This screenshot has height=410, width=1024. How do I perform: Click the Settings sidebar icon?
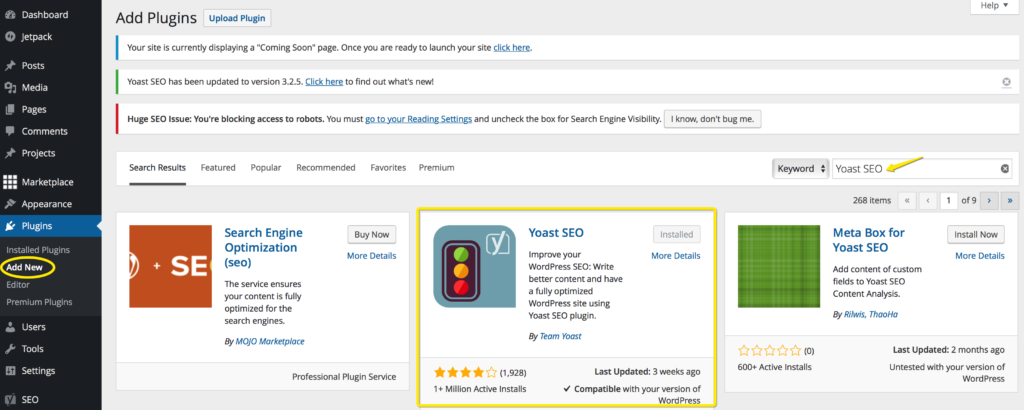pyautogui.click(x=10, y=371)
